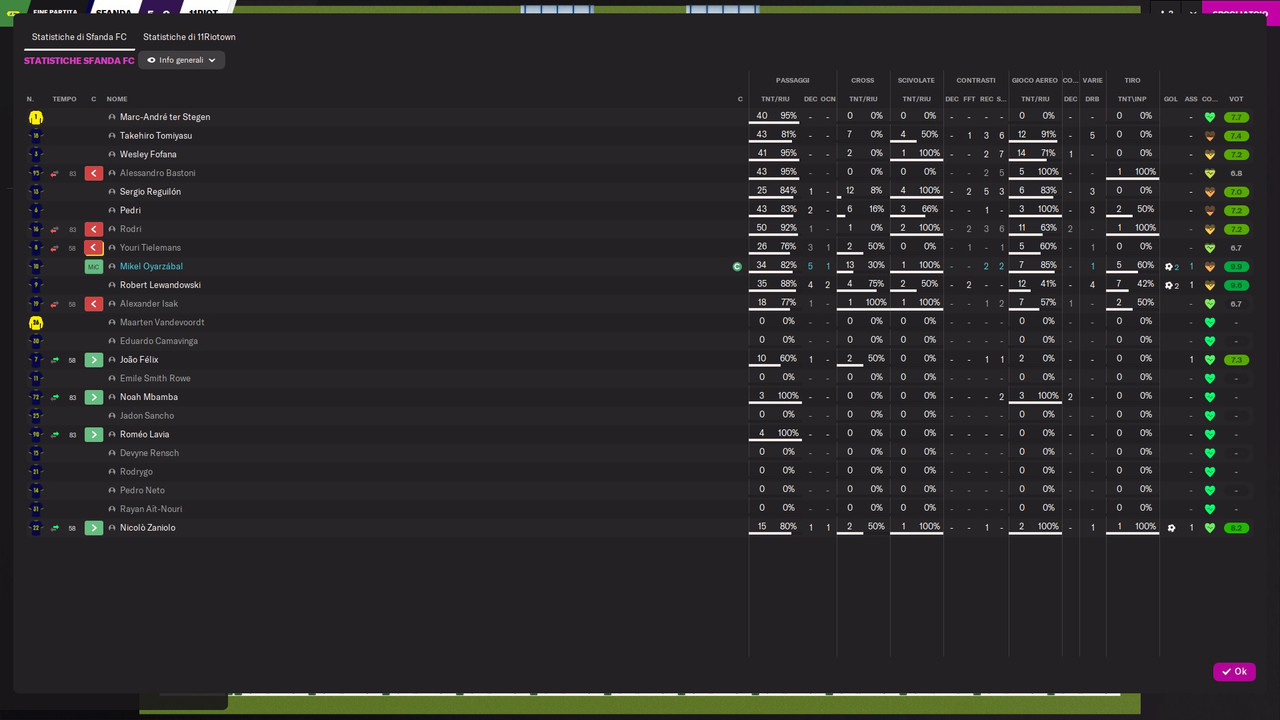Screen dimensions: 1280x720
Task: Click the Rodrygo row name
Action: click(x=136, y=472)
